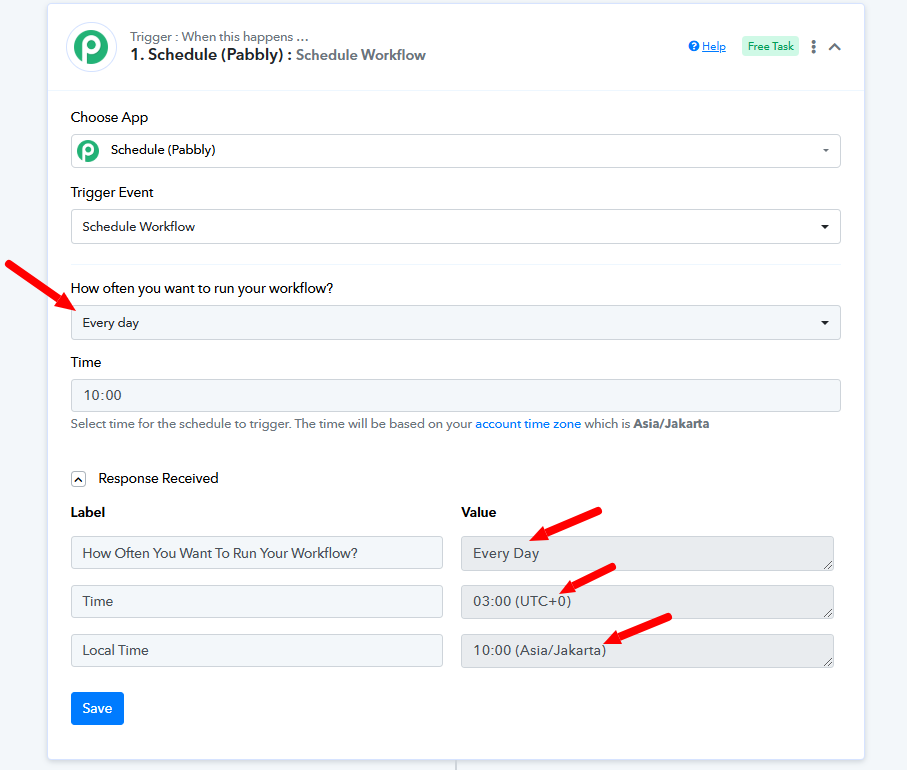
Task: Click the Response Received heading text
Action: 158,478
